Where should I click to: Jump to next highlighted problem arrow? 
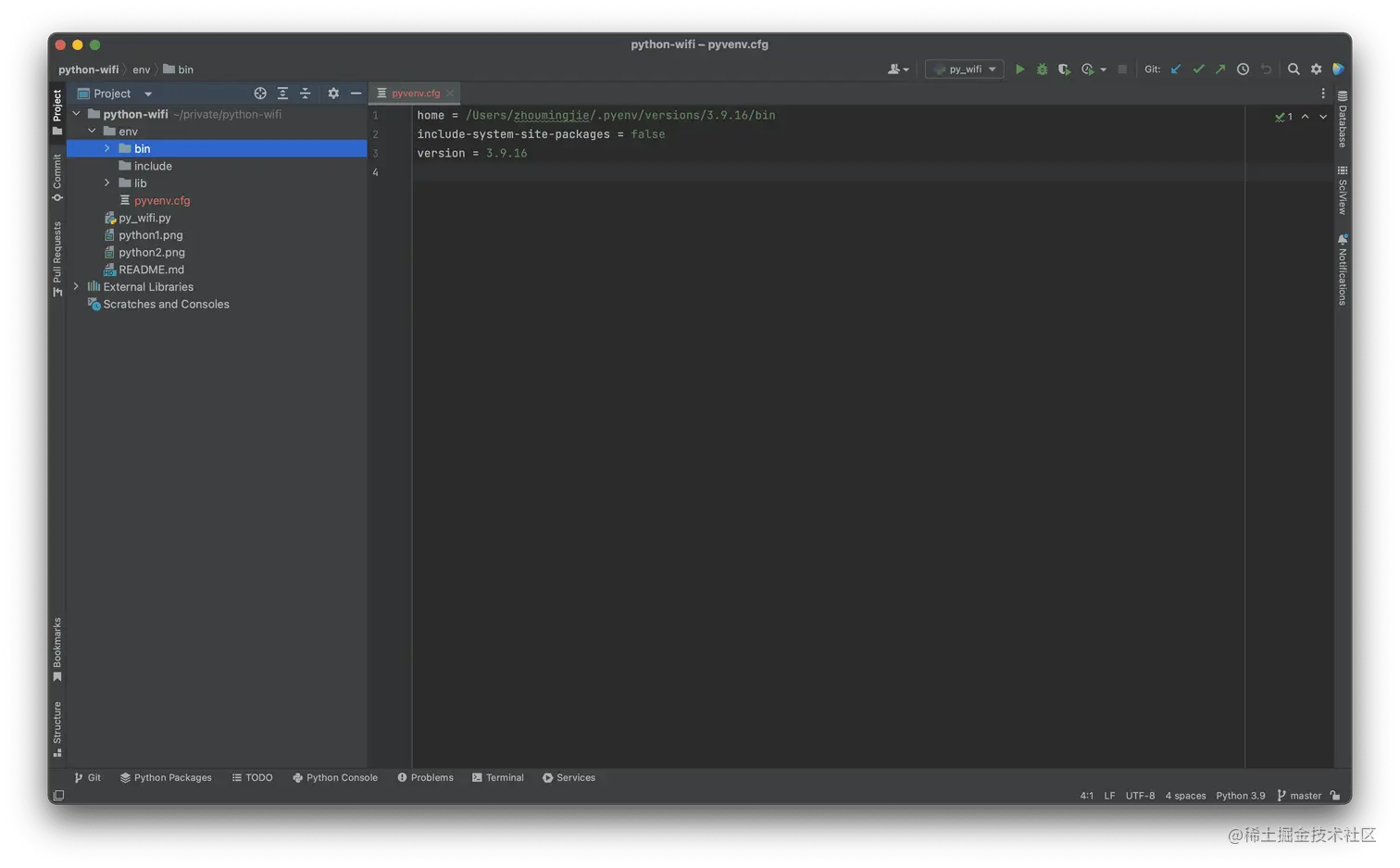(x=1323, y=117)
